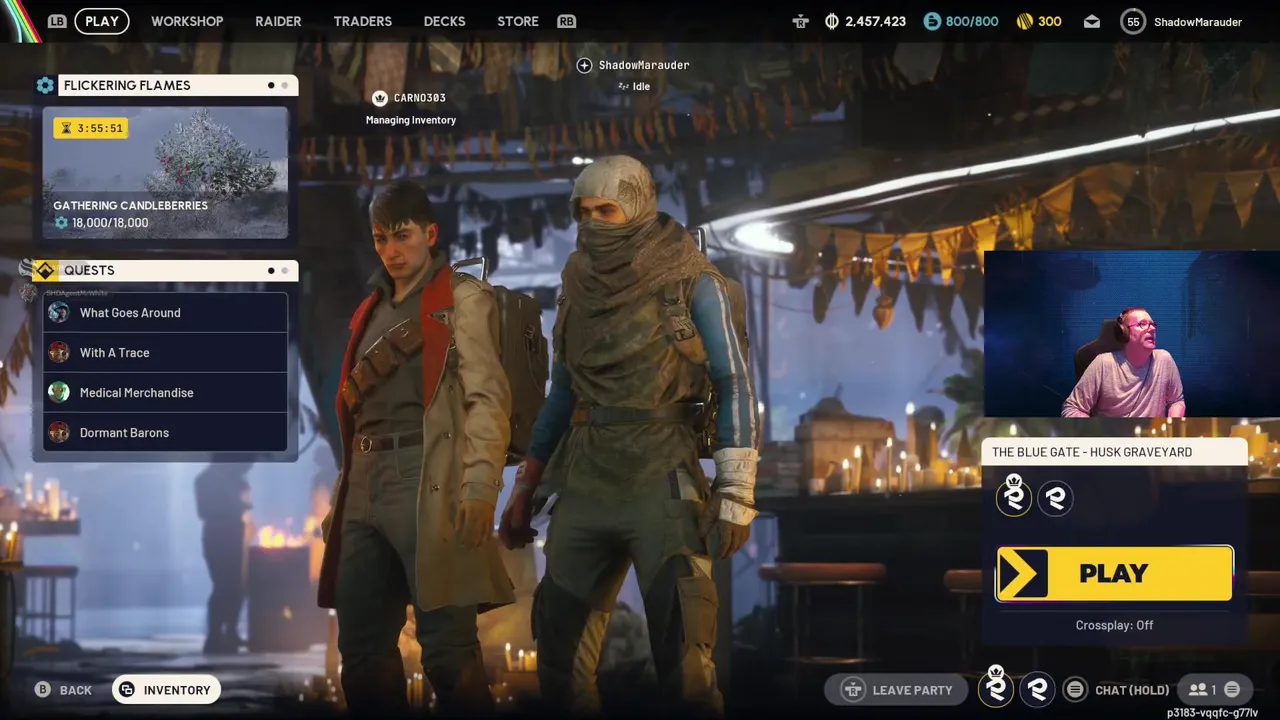Switch to the WORKSHOP tab
This screenshot has height=720, width=1280.
(187, 21)
